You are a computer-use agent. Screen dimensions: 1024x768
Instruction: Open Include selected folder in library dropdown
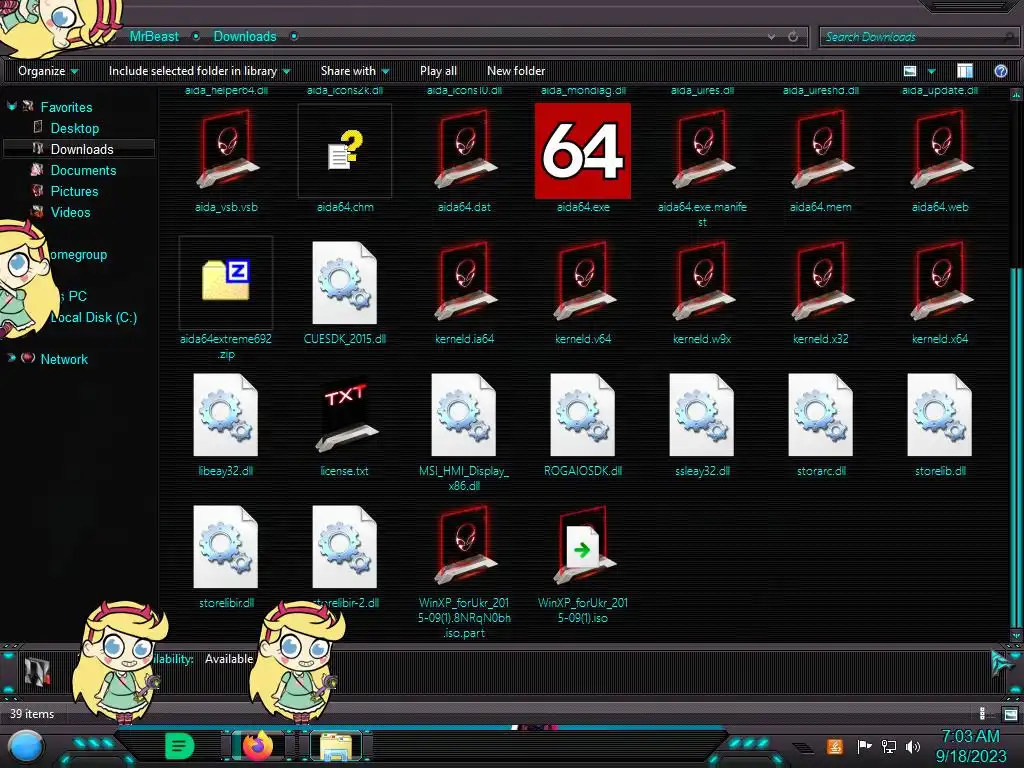(x=199, y=71)
